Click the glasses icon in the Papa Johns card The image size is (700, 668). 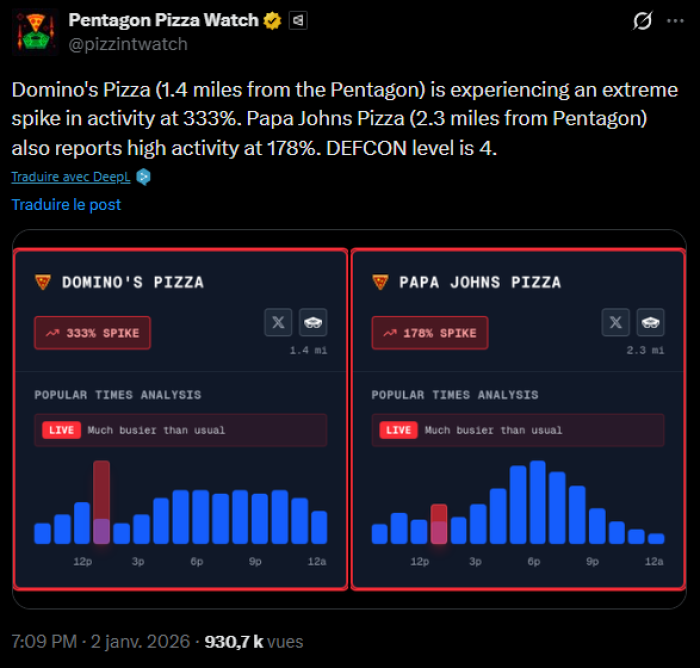click(x=651, y=322)
